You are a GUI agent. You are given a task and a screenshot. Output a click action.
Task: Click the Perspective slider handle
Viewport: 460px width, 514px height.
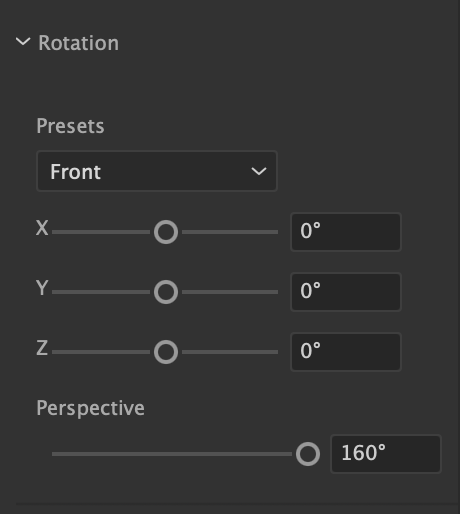click(x=308, y=454)
